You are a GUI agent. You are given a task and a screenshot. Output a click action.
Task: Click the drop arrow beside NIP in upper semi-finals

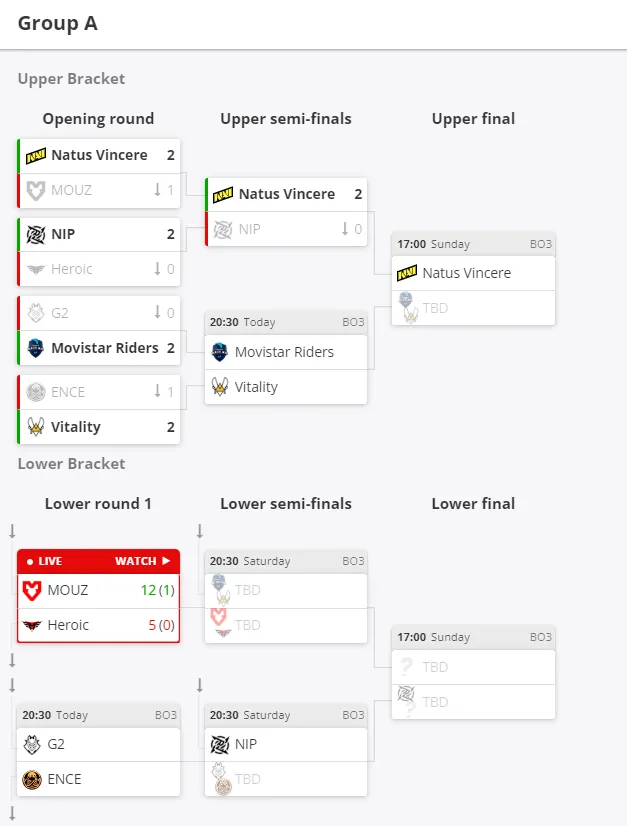tap(345, 229)
